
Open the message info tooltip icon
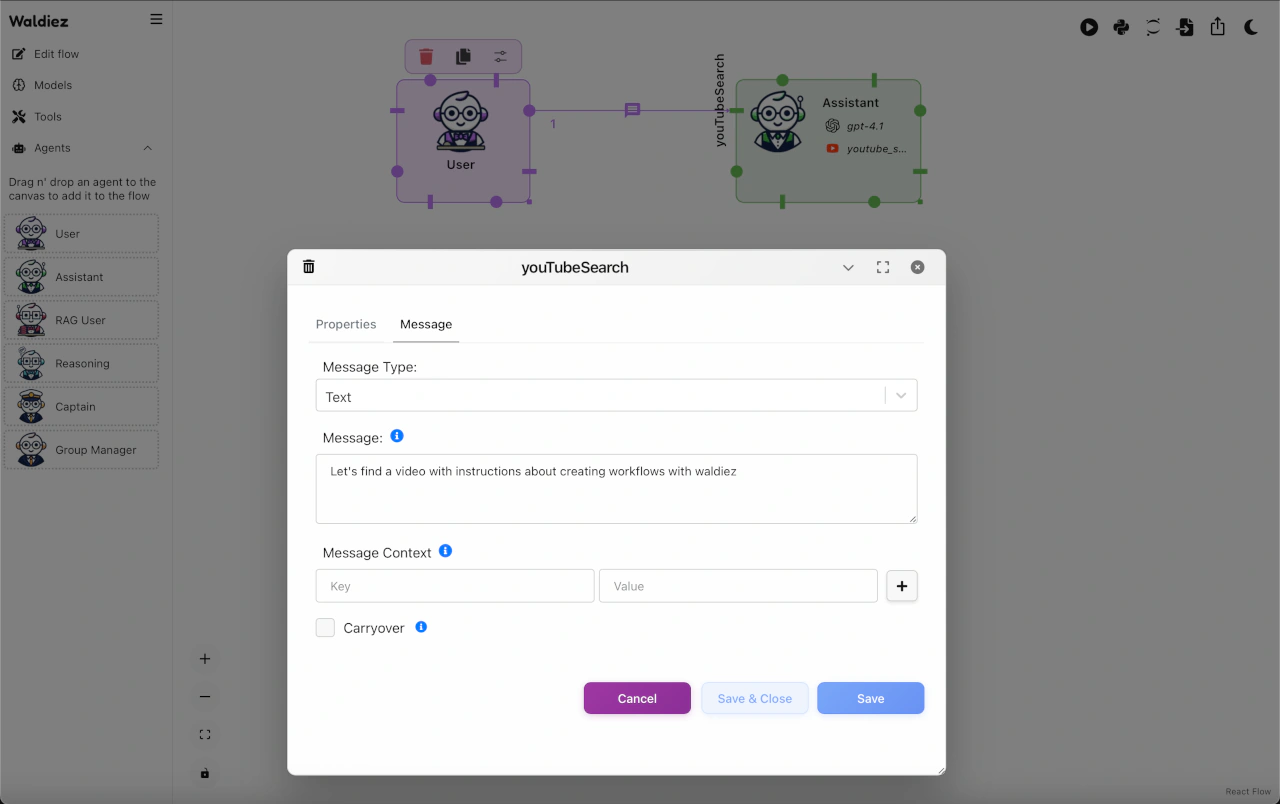[x=397, y=437]
